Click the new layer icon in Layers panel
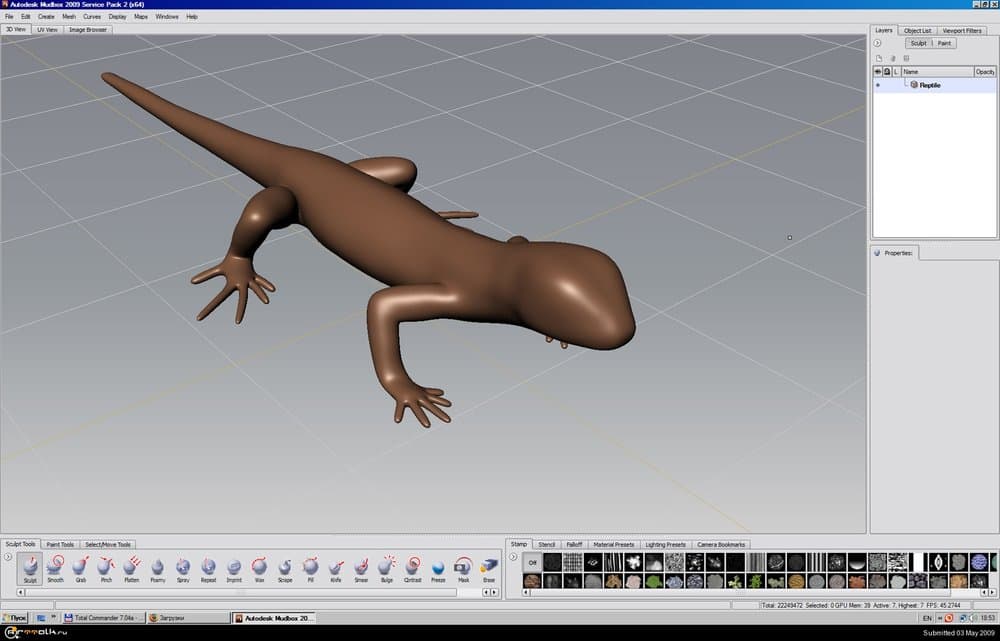 tap(879, 58)
